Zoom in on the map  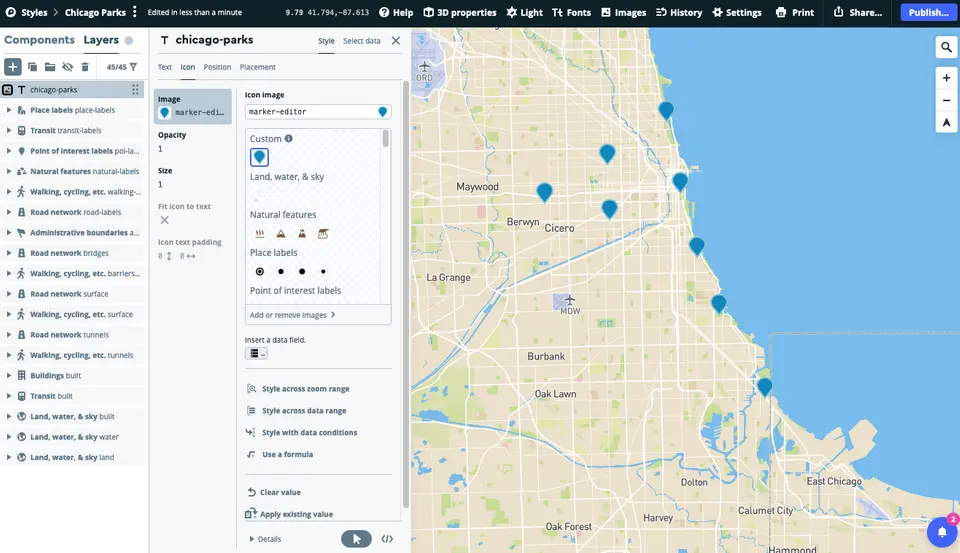[x=946, y=78]
